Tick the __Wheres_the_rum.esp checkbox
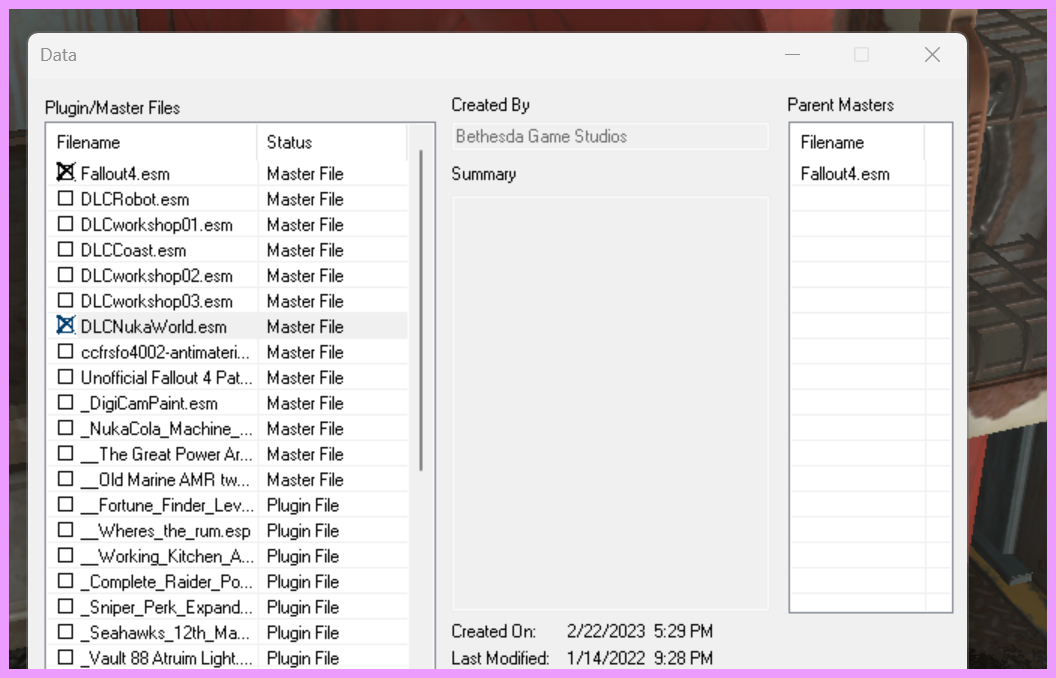Screen dimensions: 1056x678 (65, 530)
